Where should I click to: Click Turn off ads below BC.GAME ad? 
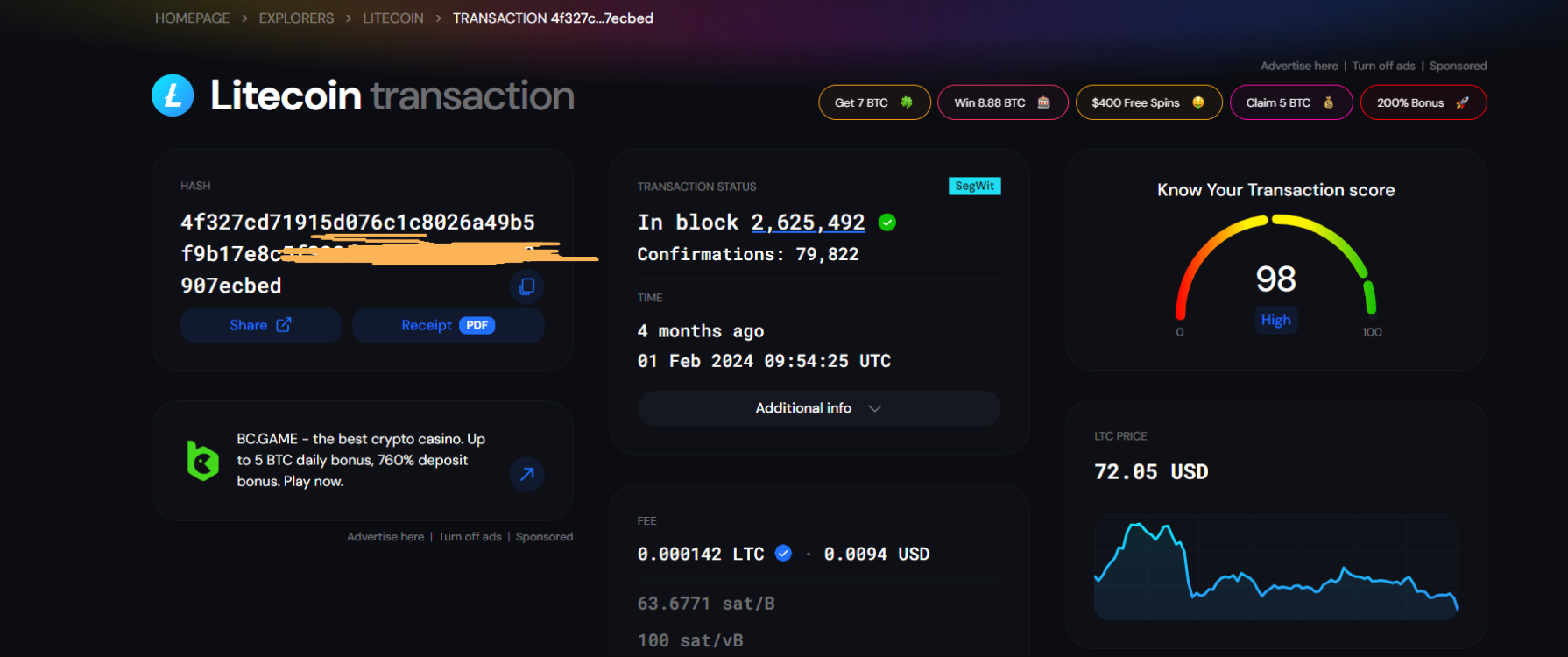coord(470,537)
